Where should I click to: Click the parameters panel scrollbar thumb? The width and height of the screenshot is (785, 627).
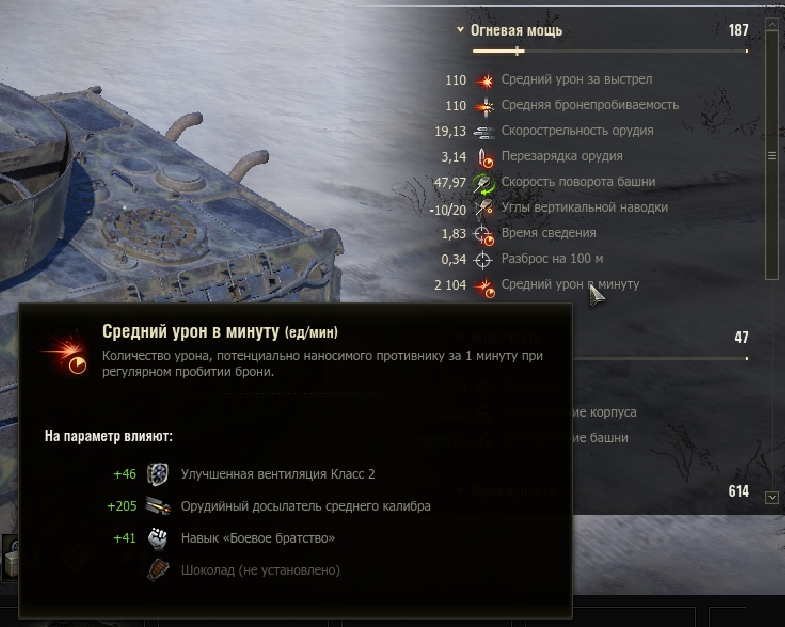pos(771,155)
